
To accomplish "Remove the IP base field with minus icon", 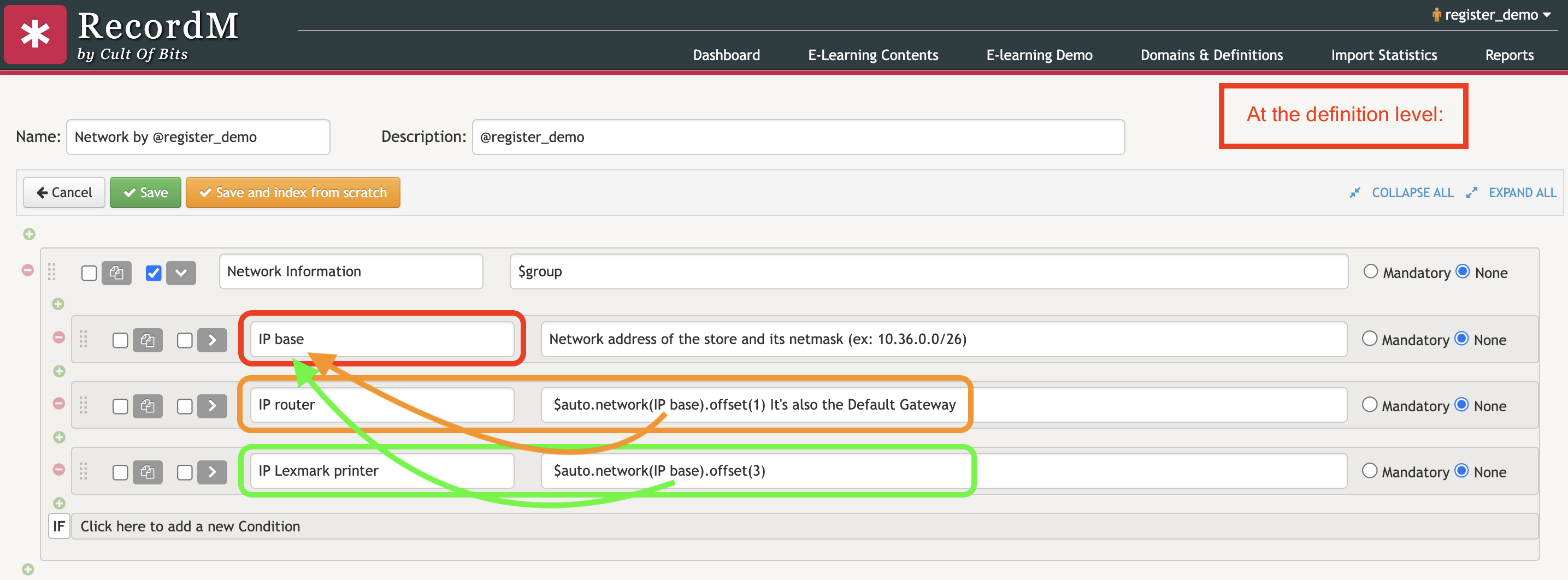I will (59, 337).
